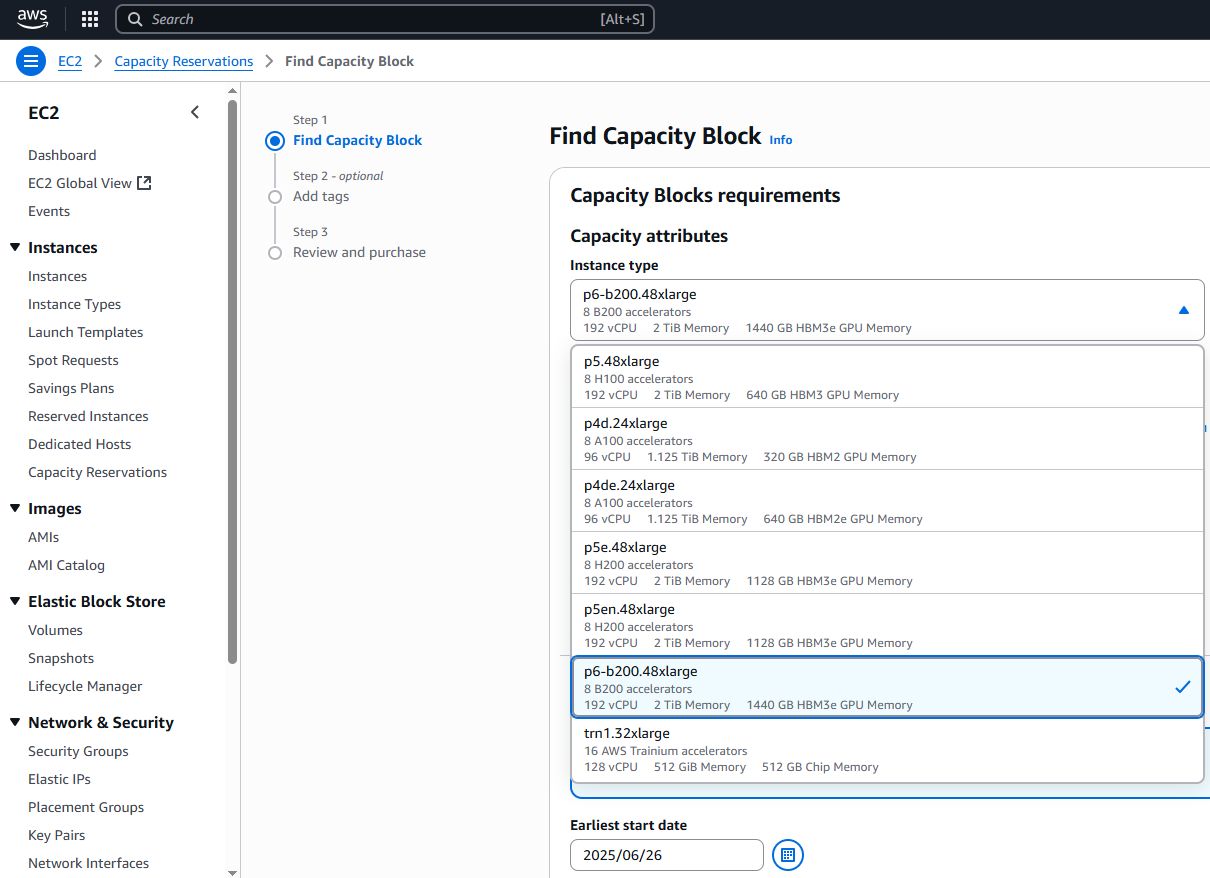This screenshot has height=878, width=1210.
Task: Click the search magnifier icon
Action: (135, 19)
